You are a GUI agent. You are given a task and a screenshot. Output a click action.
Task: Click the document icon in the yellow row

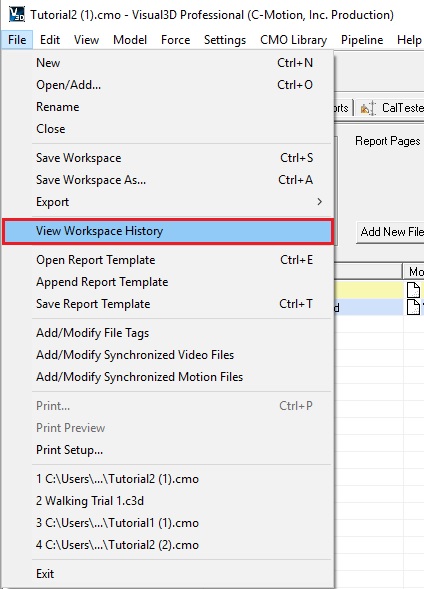413,289
